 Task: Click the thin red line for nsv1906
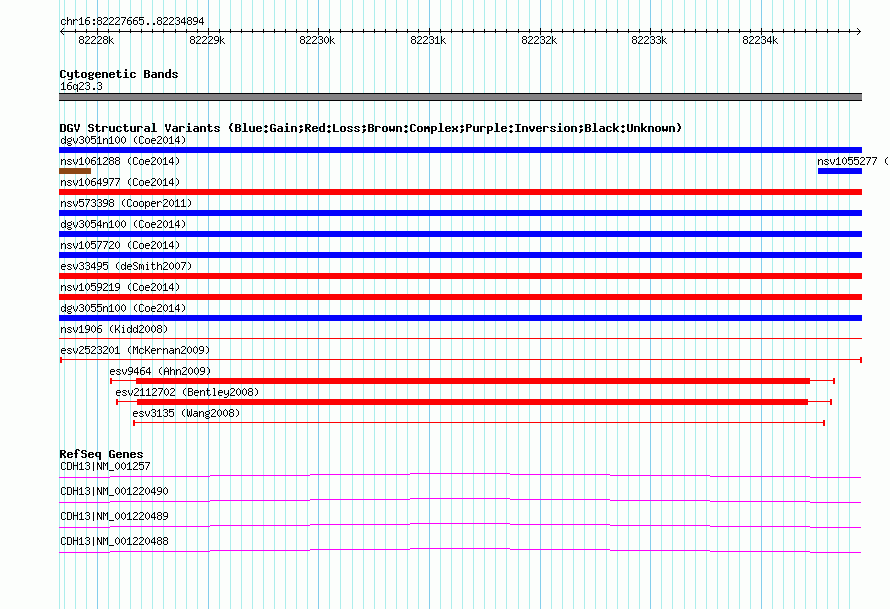pyautogui.click(x=460, y=339)
